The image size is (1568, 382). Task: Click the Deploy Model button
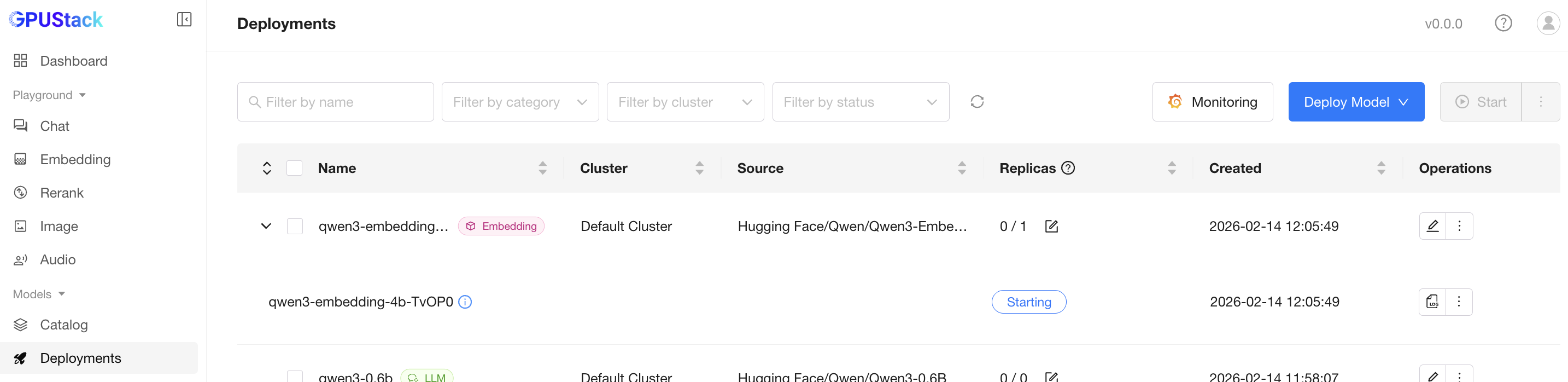tap(1355, 102)
